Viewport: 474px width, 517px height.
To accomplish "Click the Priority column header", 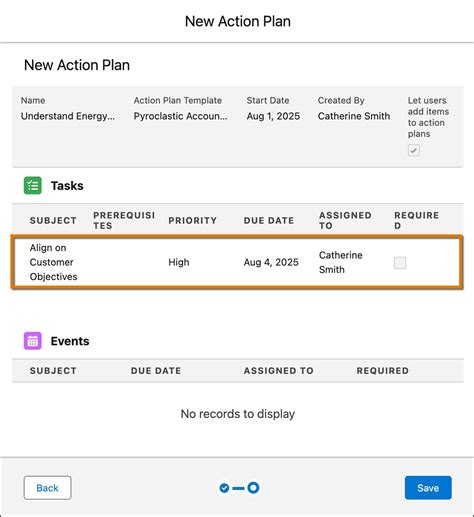I will 193,220.
